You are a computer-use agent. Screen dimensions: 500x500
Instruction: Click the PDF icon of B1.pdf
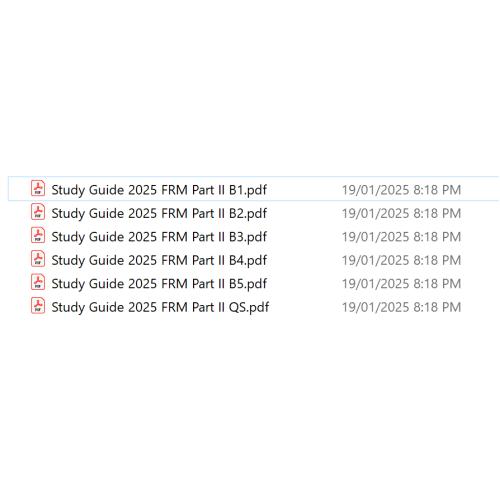[x=38, y=189]
